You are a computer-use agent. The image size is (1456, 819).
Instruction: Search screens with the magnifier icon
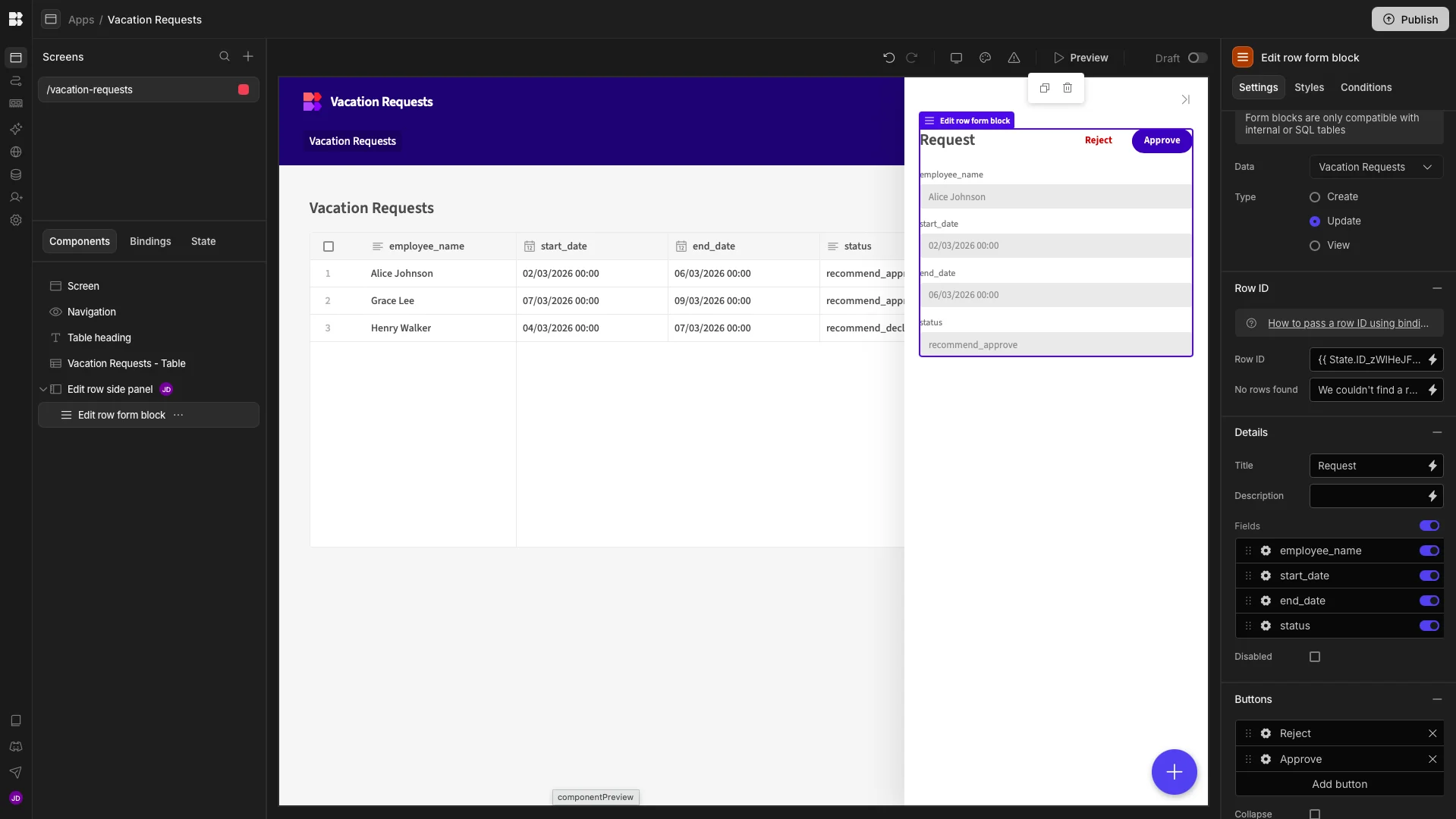coord(225,57)
